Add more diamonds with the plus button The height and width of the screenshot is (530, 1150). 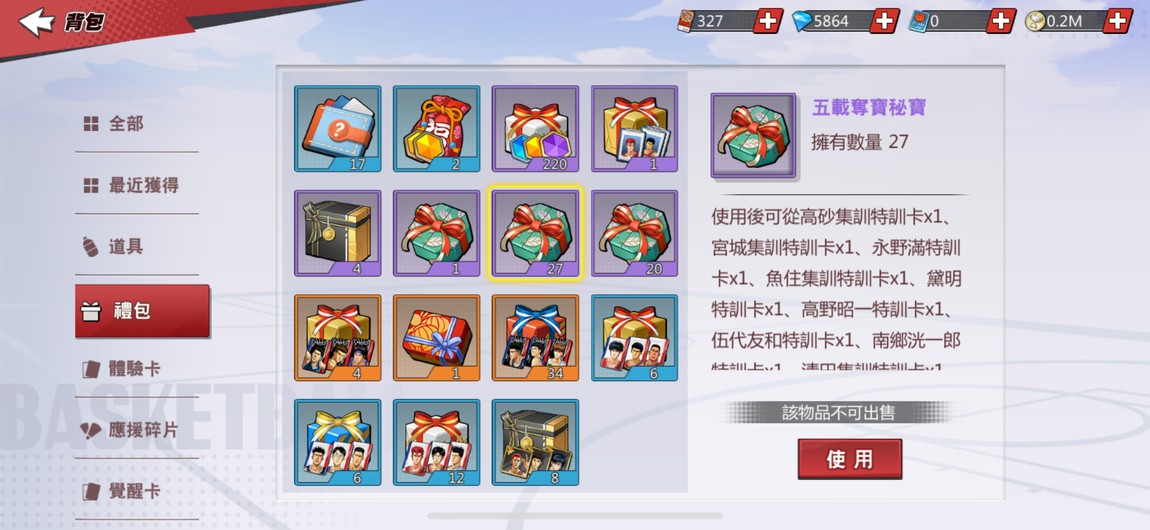885,21
